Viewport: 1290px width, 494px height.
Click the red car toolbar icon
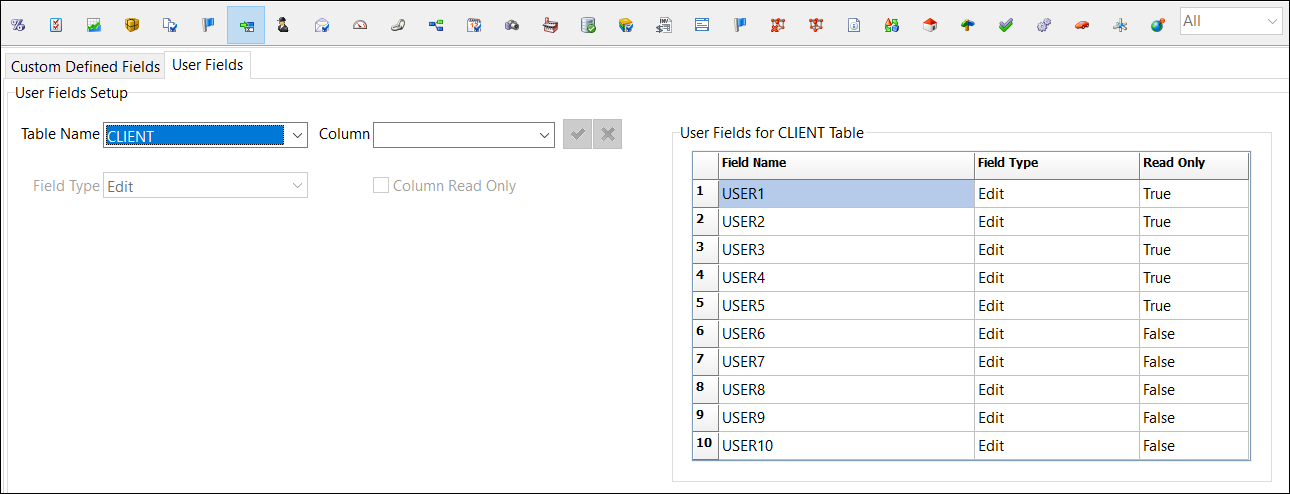coord(1081,24)
